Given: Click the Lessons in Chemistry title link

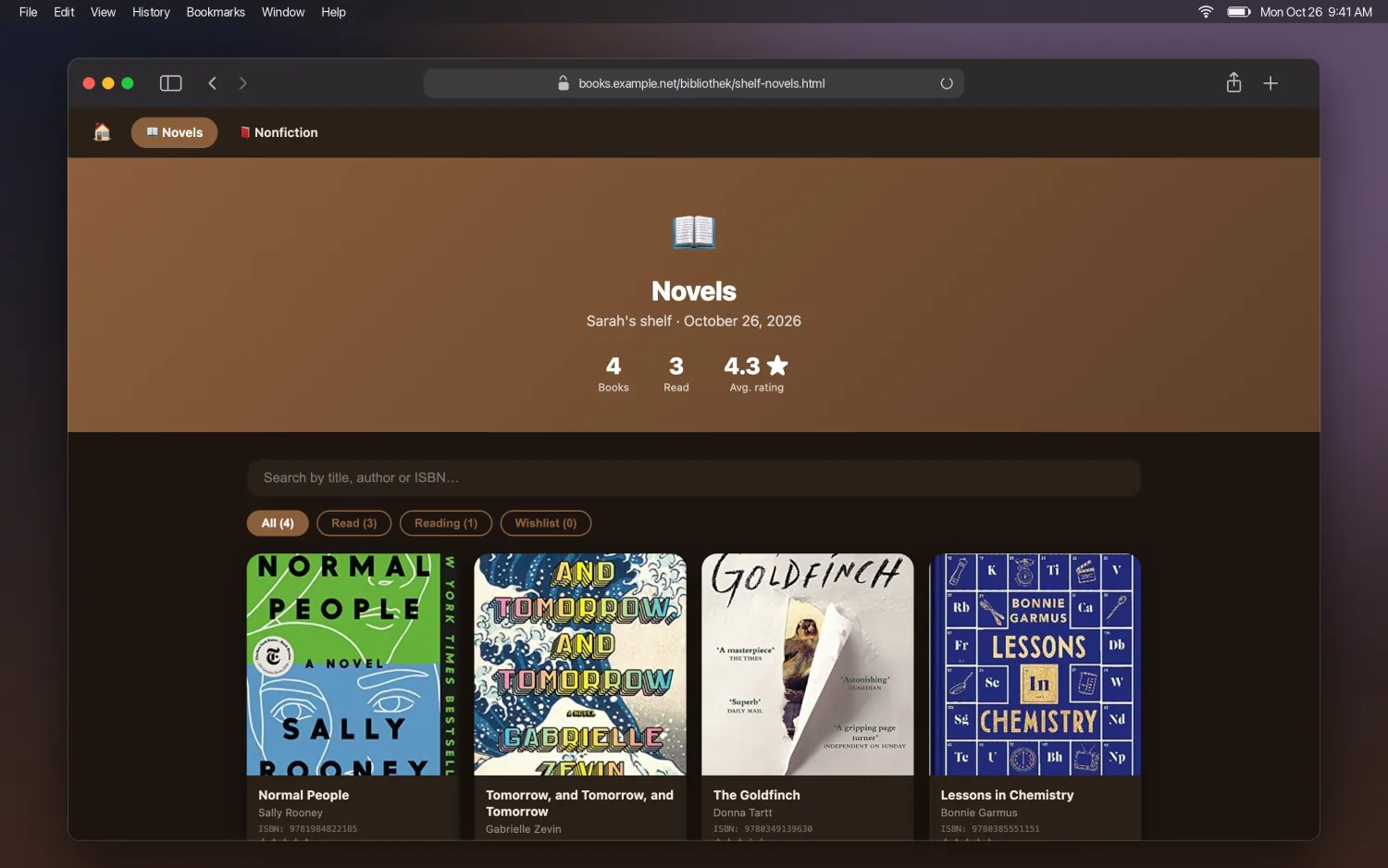Looking at the screenshot, I should [x=1008, y=795].
